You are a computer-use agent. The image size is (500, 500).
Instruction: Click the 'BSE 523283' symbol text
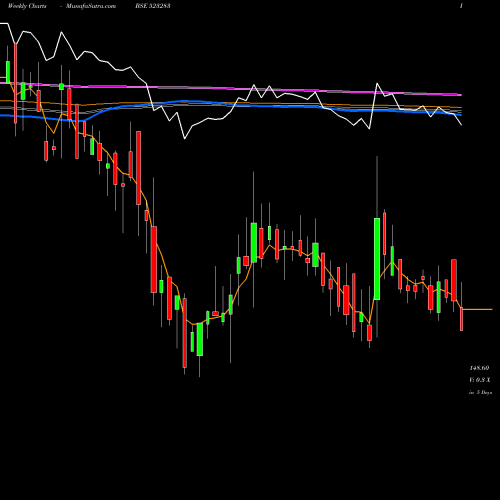point(153,6)
